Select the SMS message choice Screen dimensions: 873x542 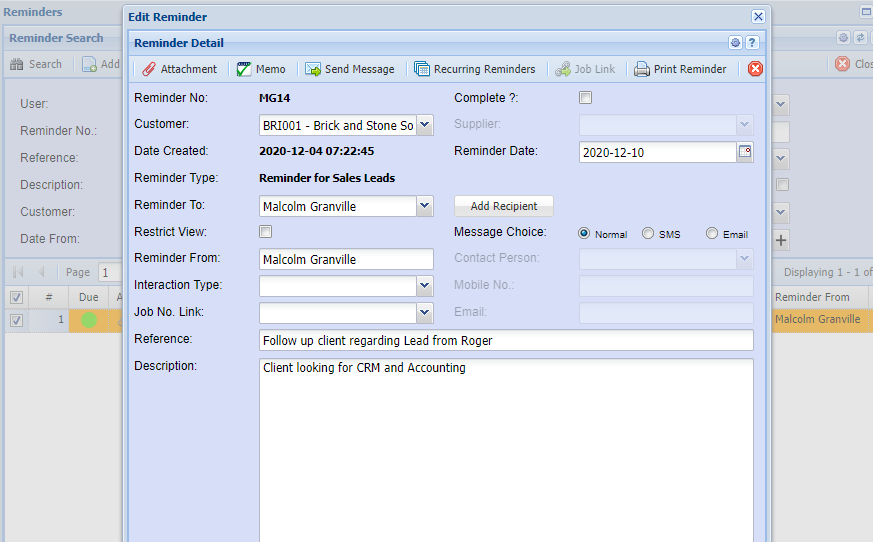648,234
